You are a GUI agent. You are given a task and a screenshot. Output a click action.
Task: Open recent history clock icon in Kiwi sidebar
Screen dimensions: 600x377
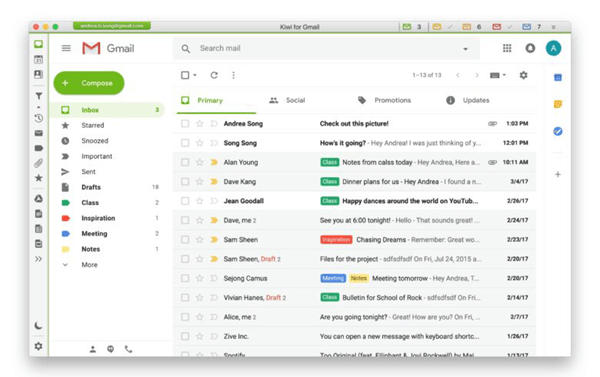pos(39,118)
